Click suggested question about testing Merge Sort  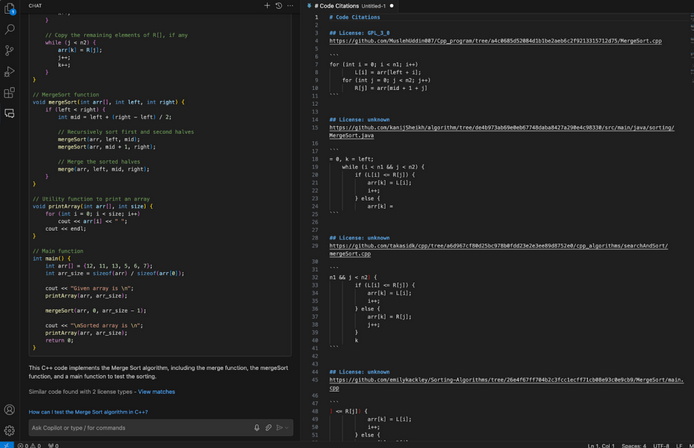tap(88, 412)
